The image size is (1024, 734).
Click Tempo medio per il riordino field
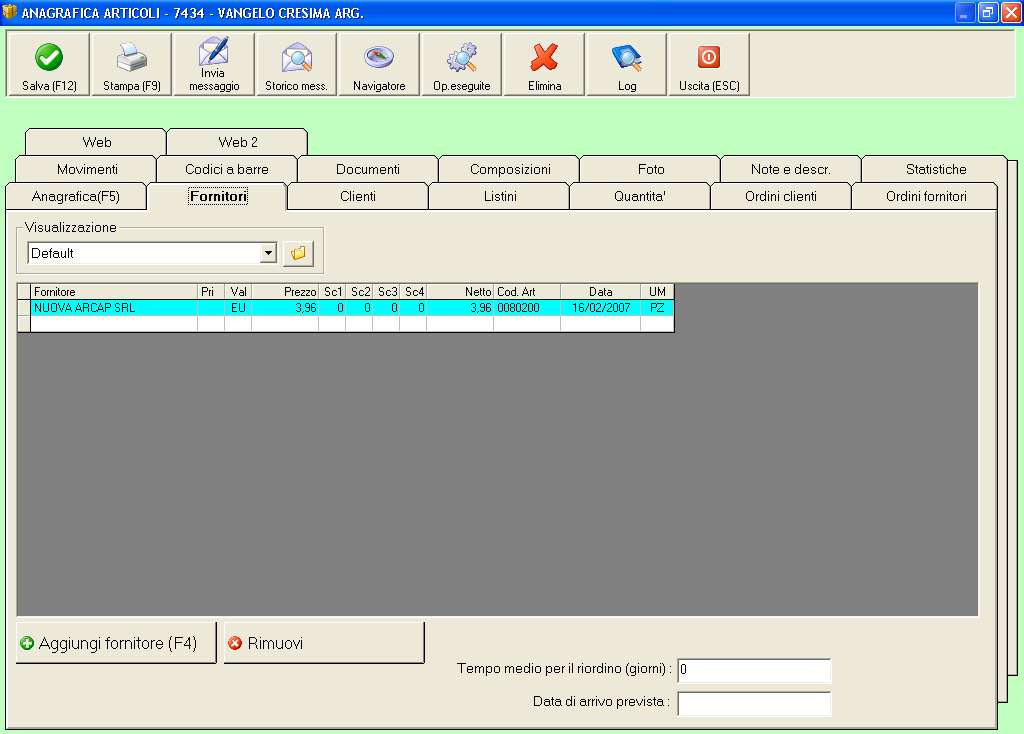tap(754, 669)
